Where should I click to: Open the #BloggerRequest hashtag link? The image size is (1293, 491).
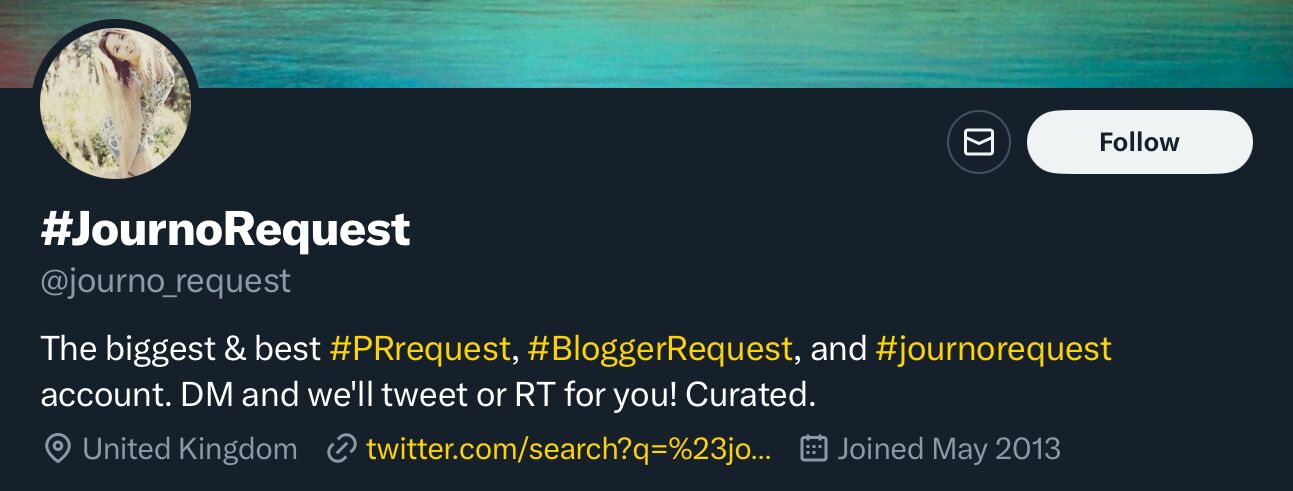click(x=660, y=349)
